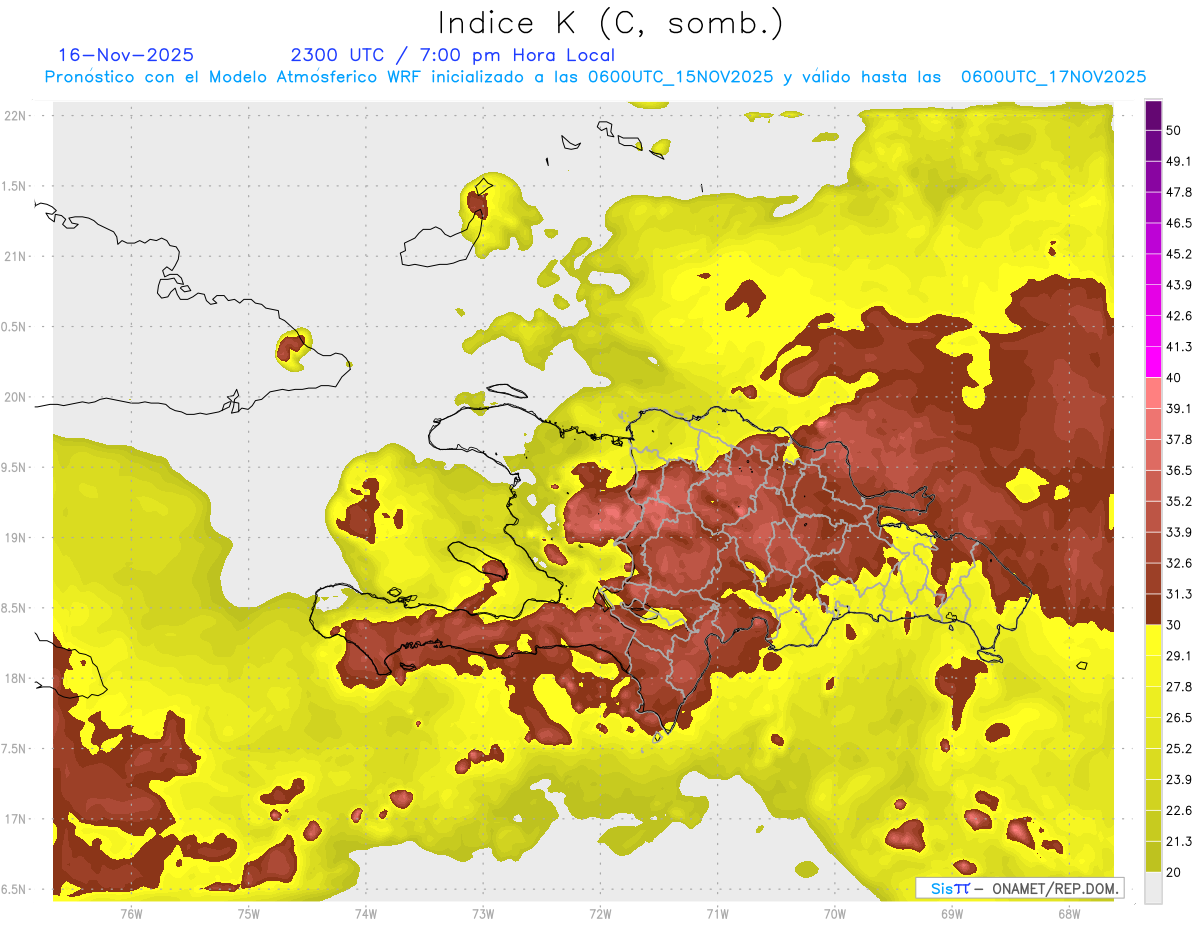Select the date text '16-Nov-2025'

[126, 55]
